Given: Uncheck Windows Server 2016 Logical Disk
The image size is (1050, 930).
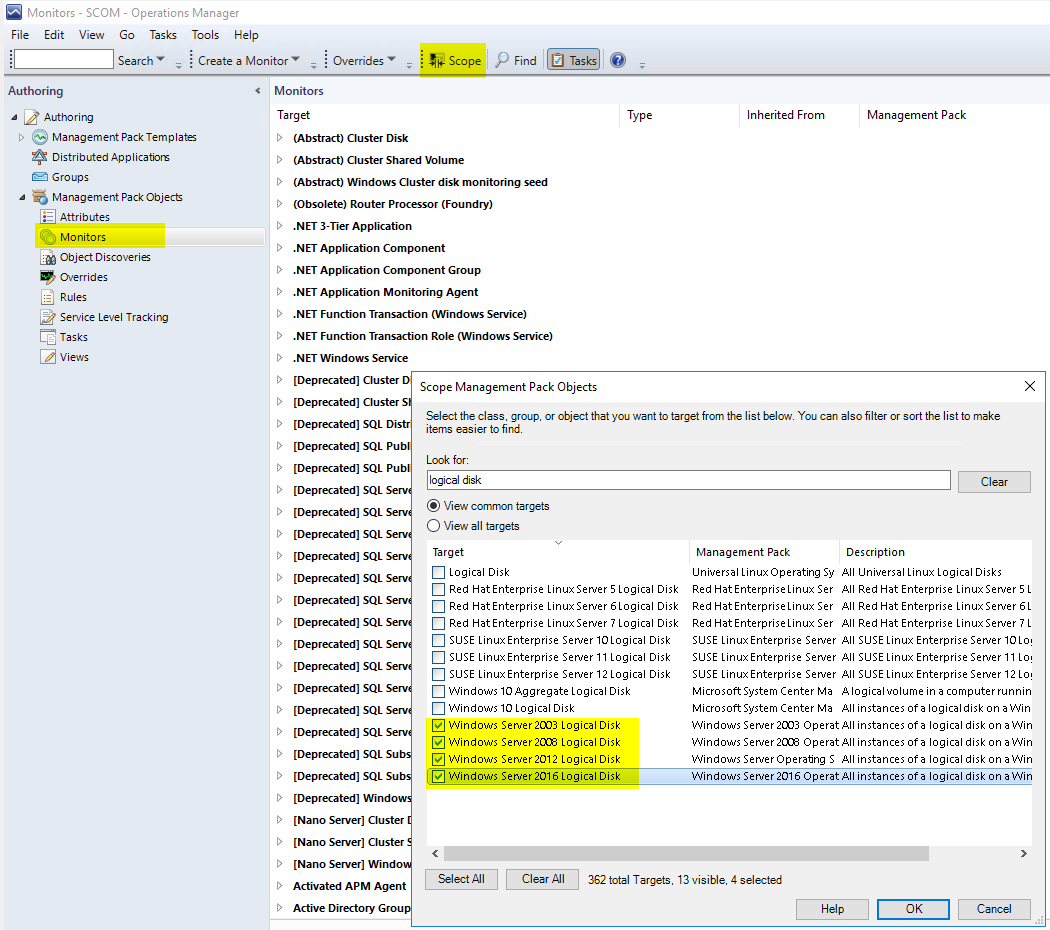Looking at the screenshot, I should pyautogui.click(x=439, y=776).
